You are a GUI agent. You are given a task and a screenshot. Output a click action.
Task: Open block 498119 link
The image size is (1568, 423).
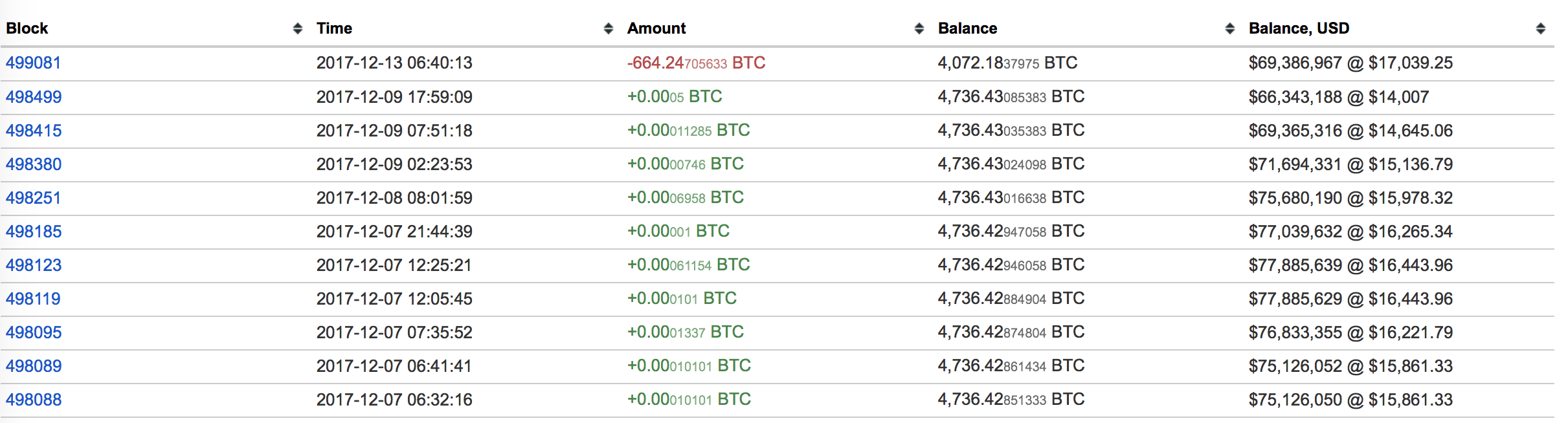click(x=34, y=299)
